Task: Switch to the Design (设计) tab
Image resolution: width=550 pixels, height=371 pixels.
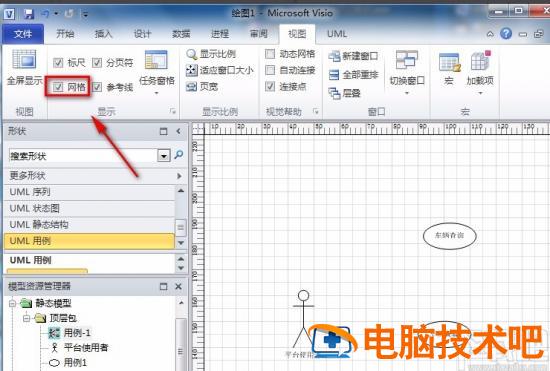Action: pos(142,34)
